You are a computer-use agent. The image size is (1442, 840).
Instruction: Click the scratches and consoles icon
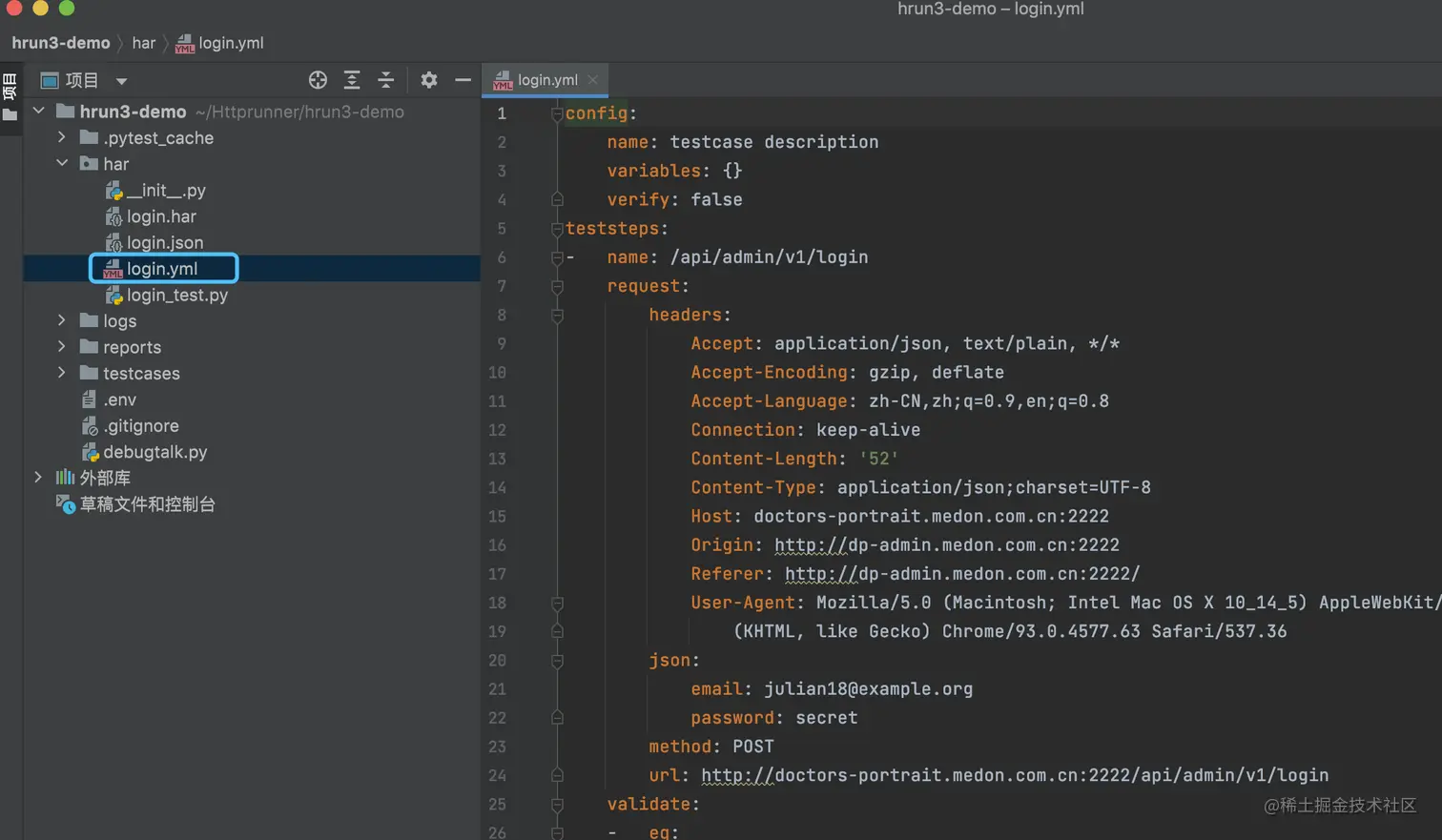tap(65, 503)
